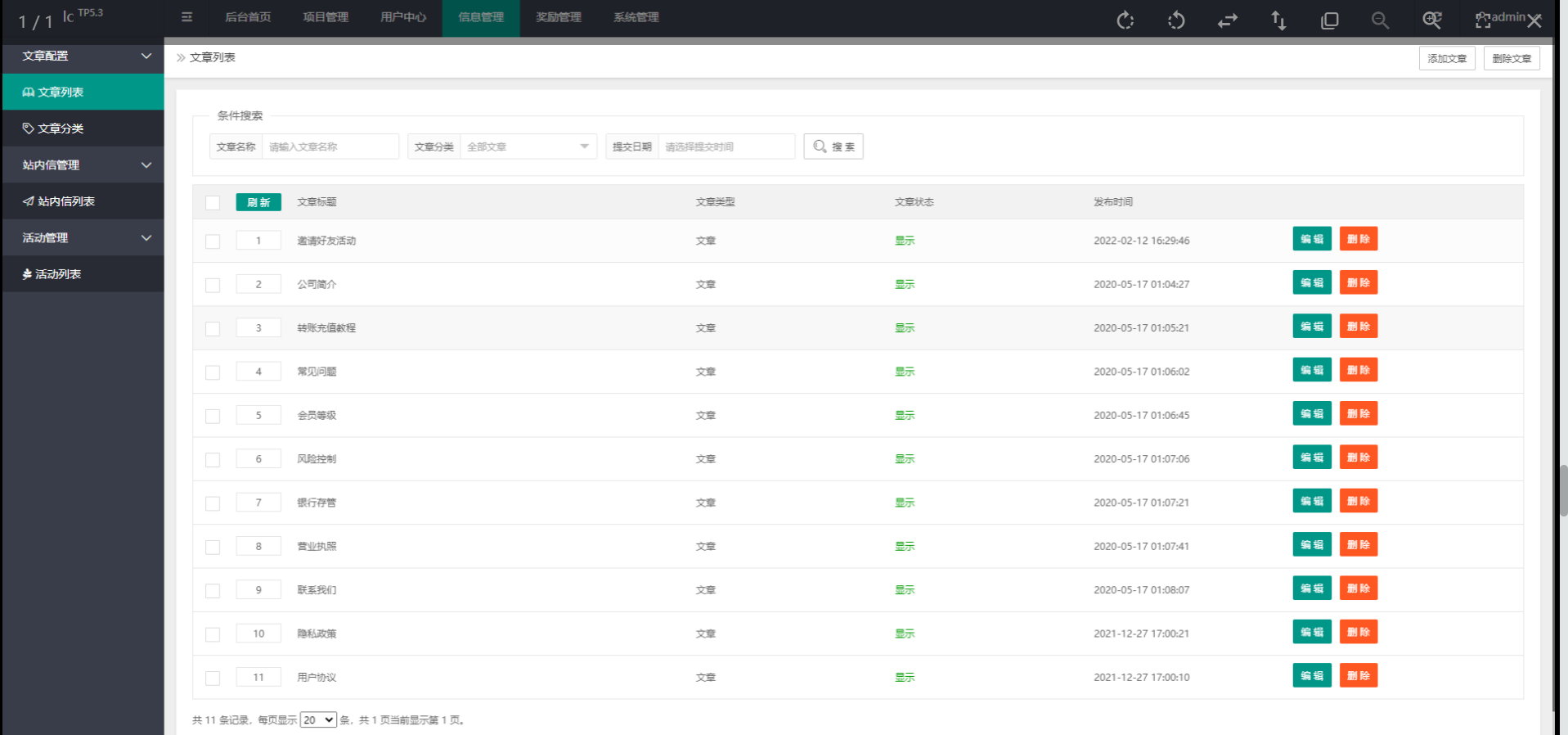Image resolution: width=1568 pixels, height=735 pixels.
Task: Flip image horizontally with the arrows icon
Action: 1227,20
